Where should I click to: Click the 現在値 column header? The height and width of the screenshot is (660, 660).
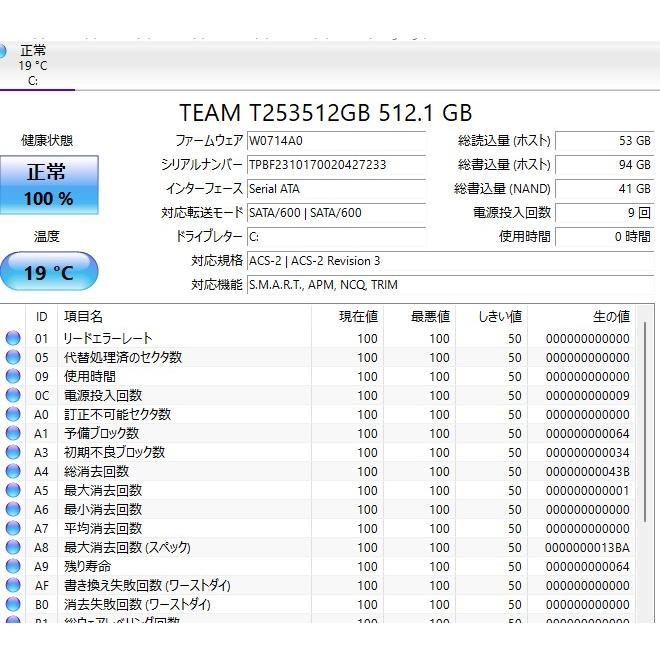[347, 317]
